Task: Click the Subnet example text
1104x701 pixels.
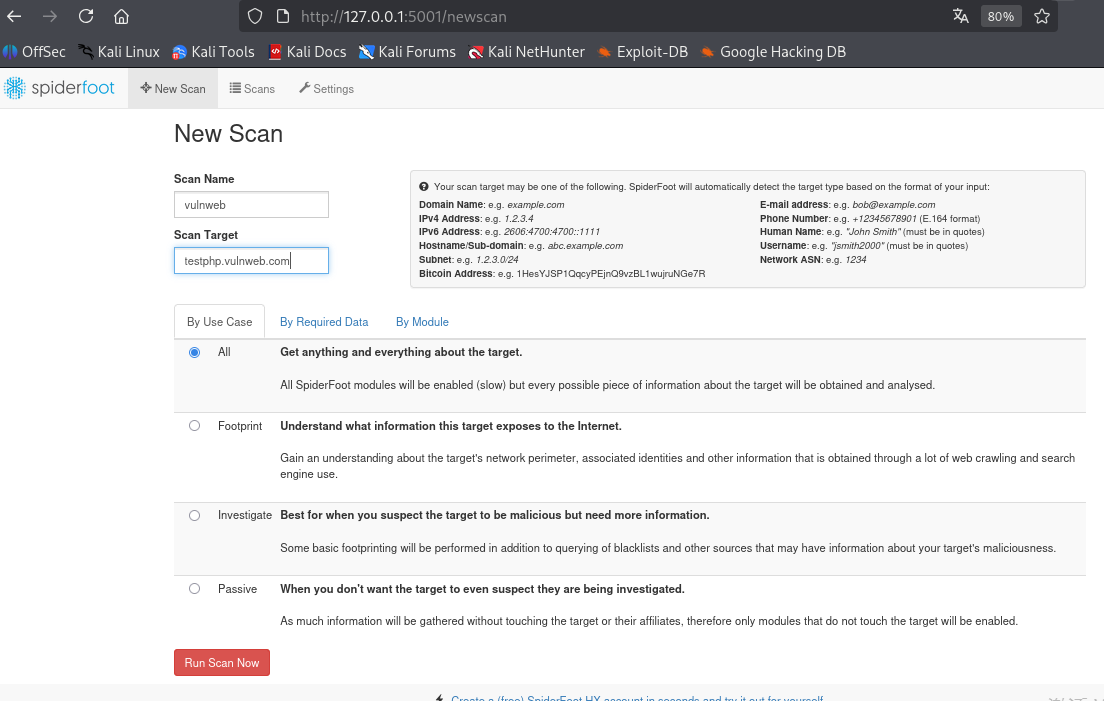Action: [x=497, y=260]
